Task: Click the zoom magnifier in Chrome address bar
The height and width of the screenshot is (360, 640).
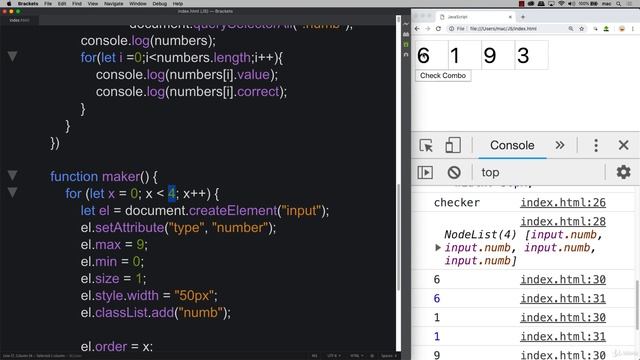Action: pyautogui.click(x=571, y=29)
